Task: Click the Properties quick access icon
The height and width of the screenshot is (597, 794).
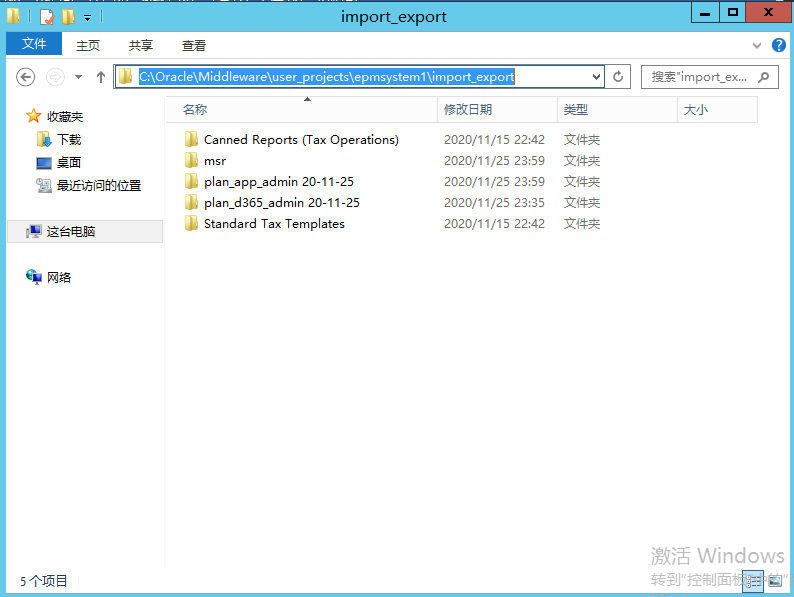Action: tap(47, 17)
